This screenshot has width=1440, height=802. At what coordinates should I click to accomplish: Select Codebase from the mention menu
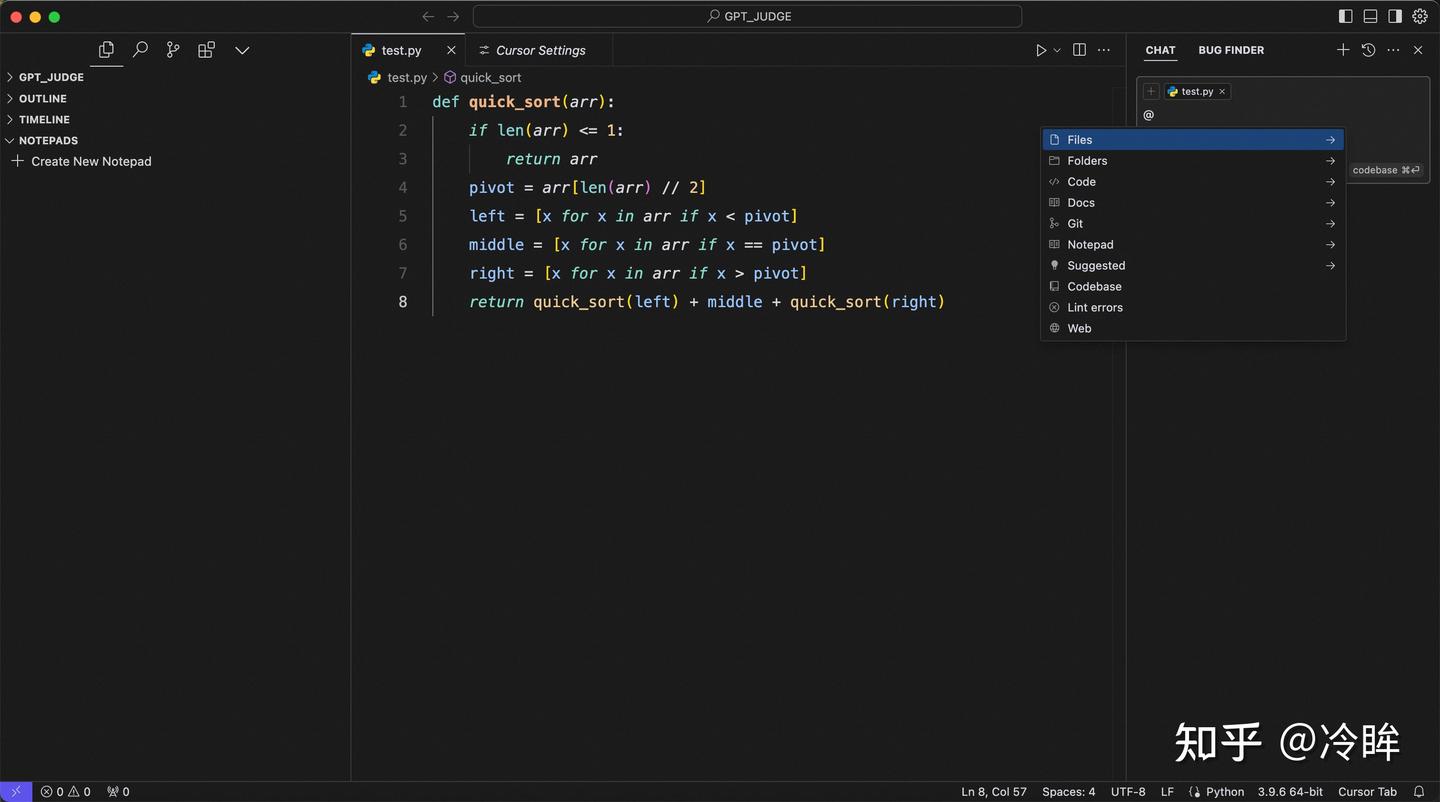[1094, 286]
